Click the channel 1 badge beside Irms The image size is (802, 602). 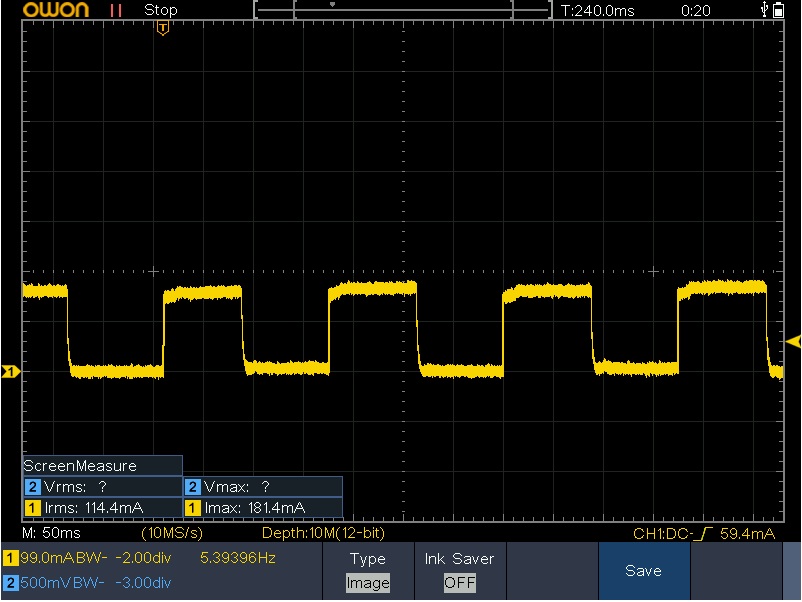pos(33,508)
